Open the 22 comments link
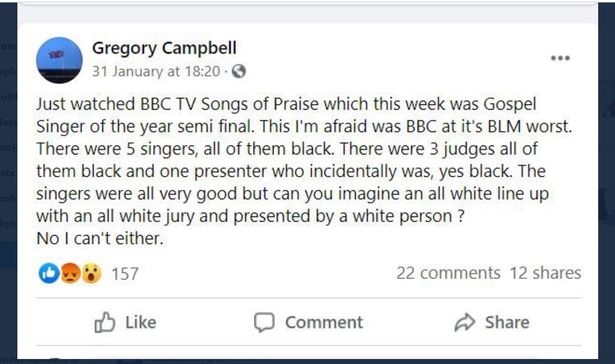Screen dimensions: 615x364 (x=448, y=273)
